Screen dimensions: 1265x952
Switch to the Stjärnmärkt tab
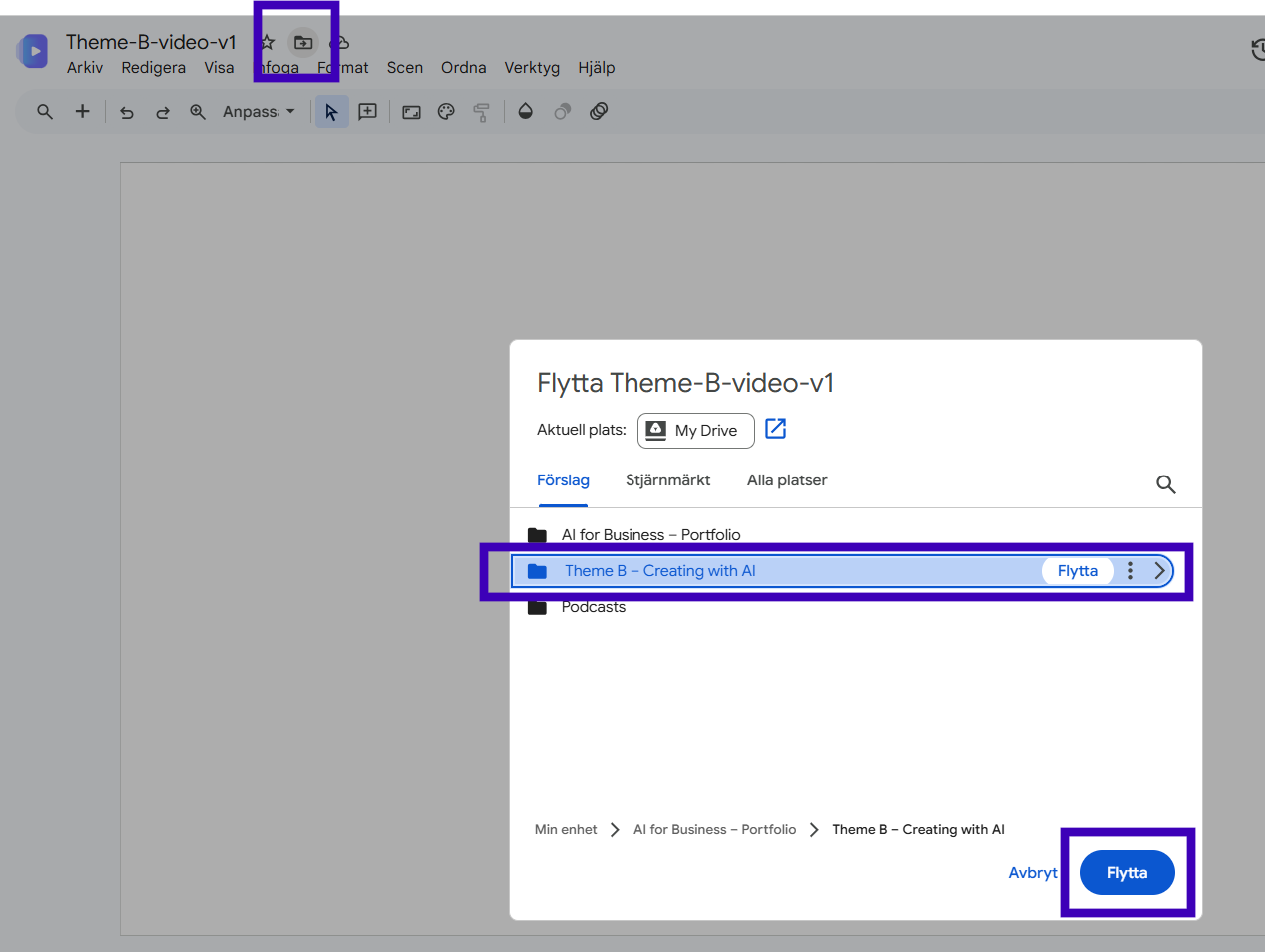pyautogui.click(x=668, y=480)
